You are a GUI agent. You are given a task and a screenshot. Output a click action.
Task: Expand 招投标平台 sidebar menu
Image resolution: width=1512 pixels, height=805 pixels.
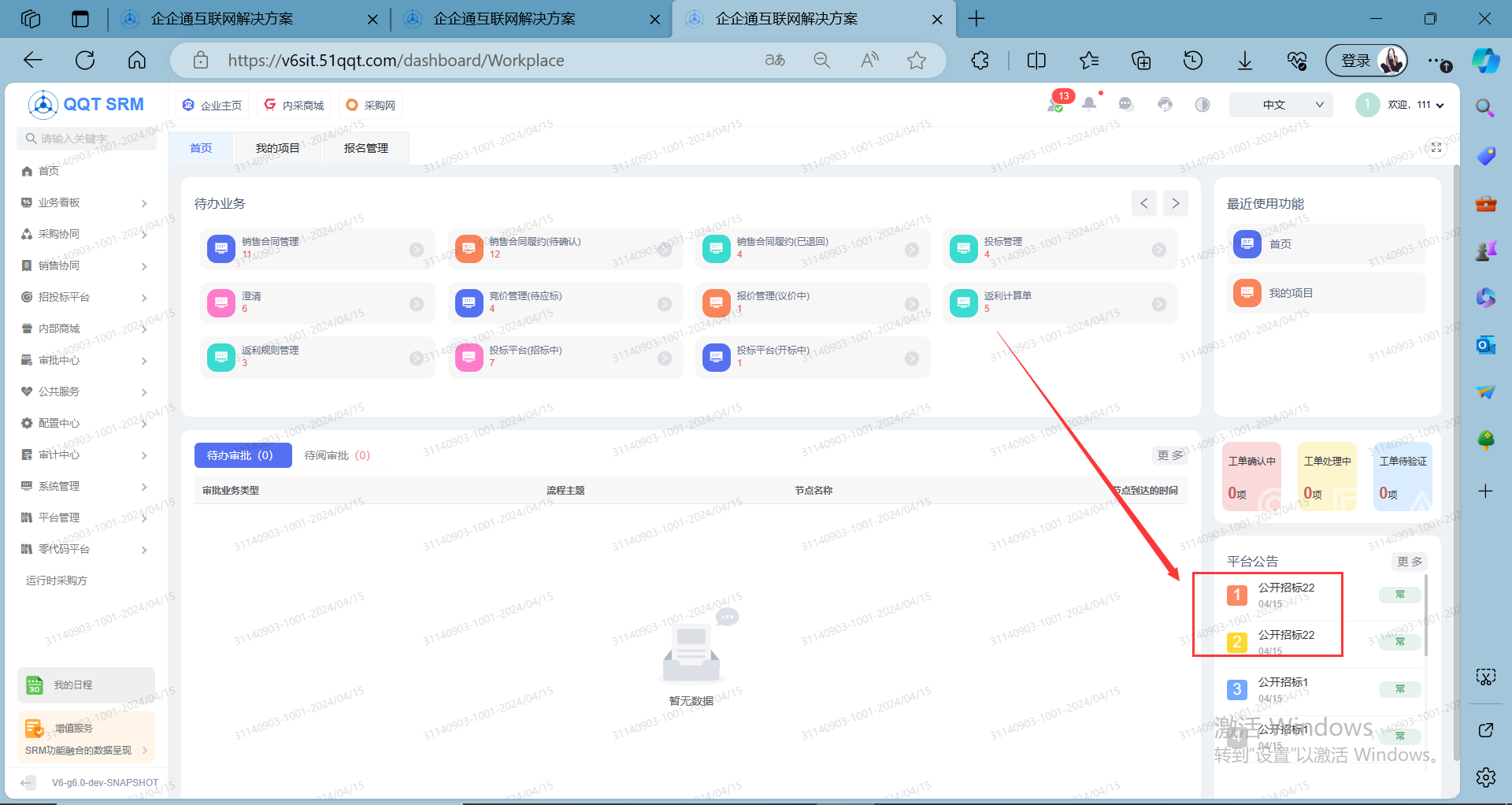coord(84,297)
